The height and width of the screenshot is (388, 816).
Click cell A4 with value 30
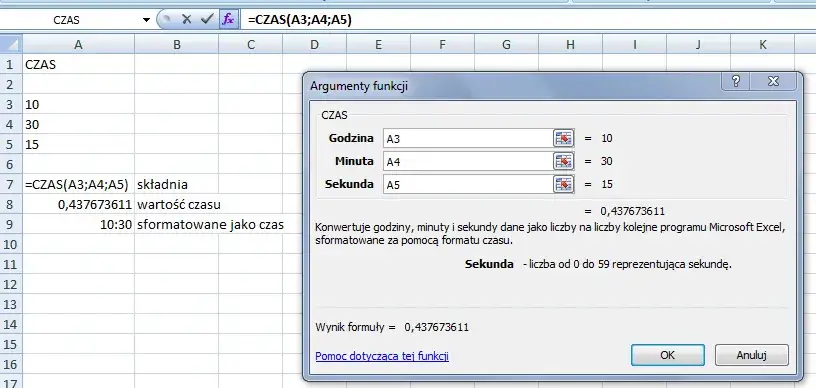79,125
